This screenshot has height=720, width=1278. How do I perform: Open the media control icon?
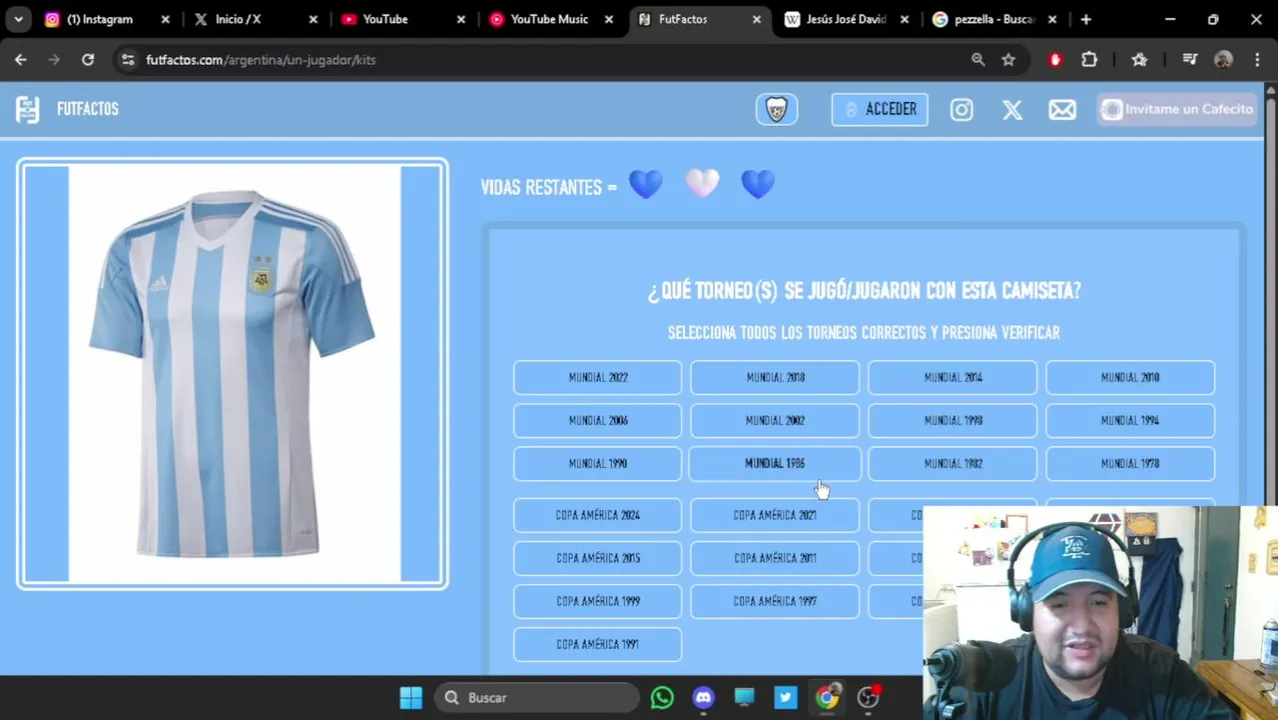pyautogui.click(x=1189, y=60)
